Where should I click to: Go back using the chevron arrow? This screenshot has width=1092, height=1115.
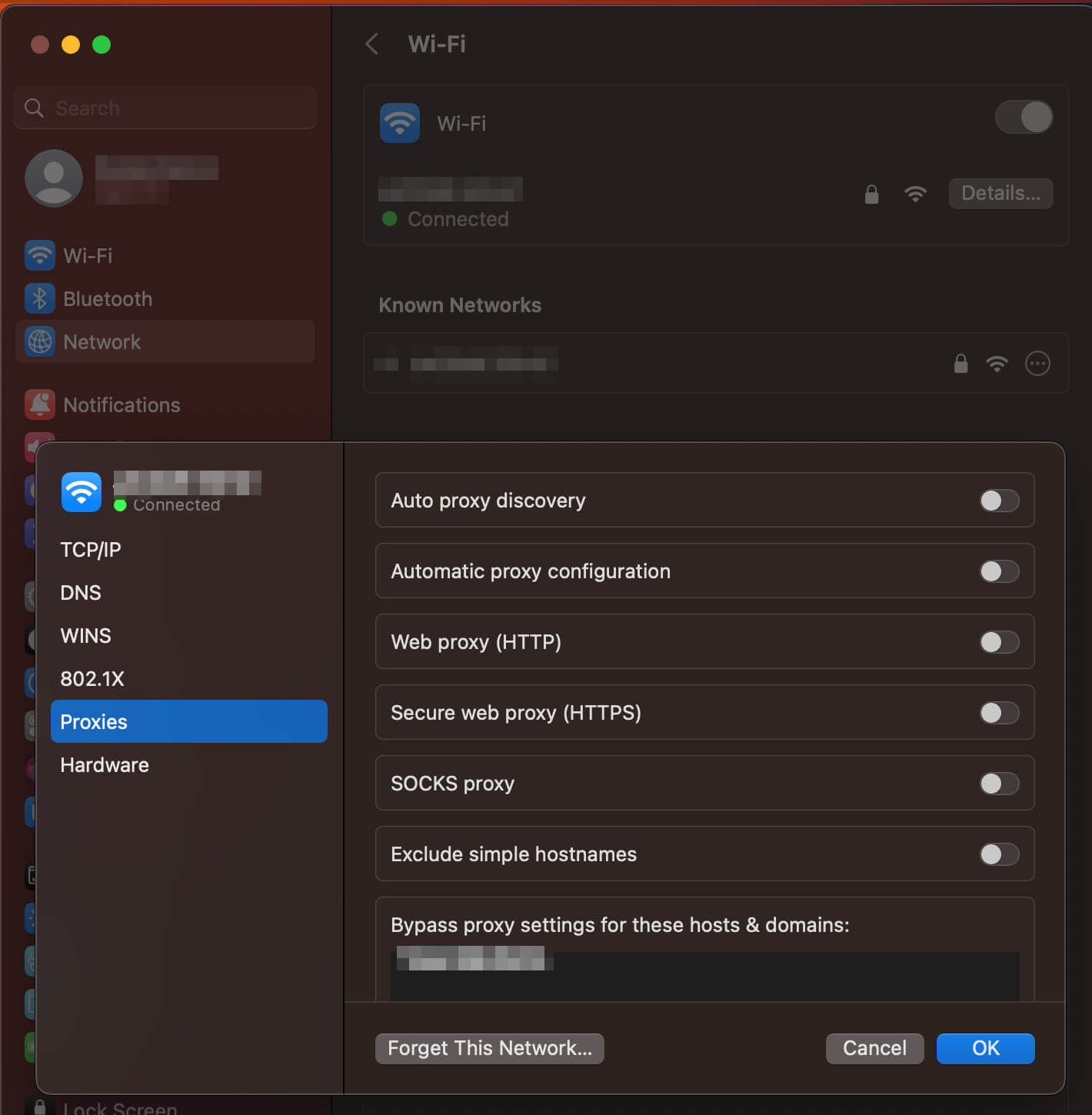[x=372, y=44]
